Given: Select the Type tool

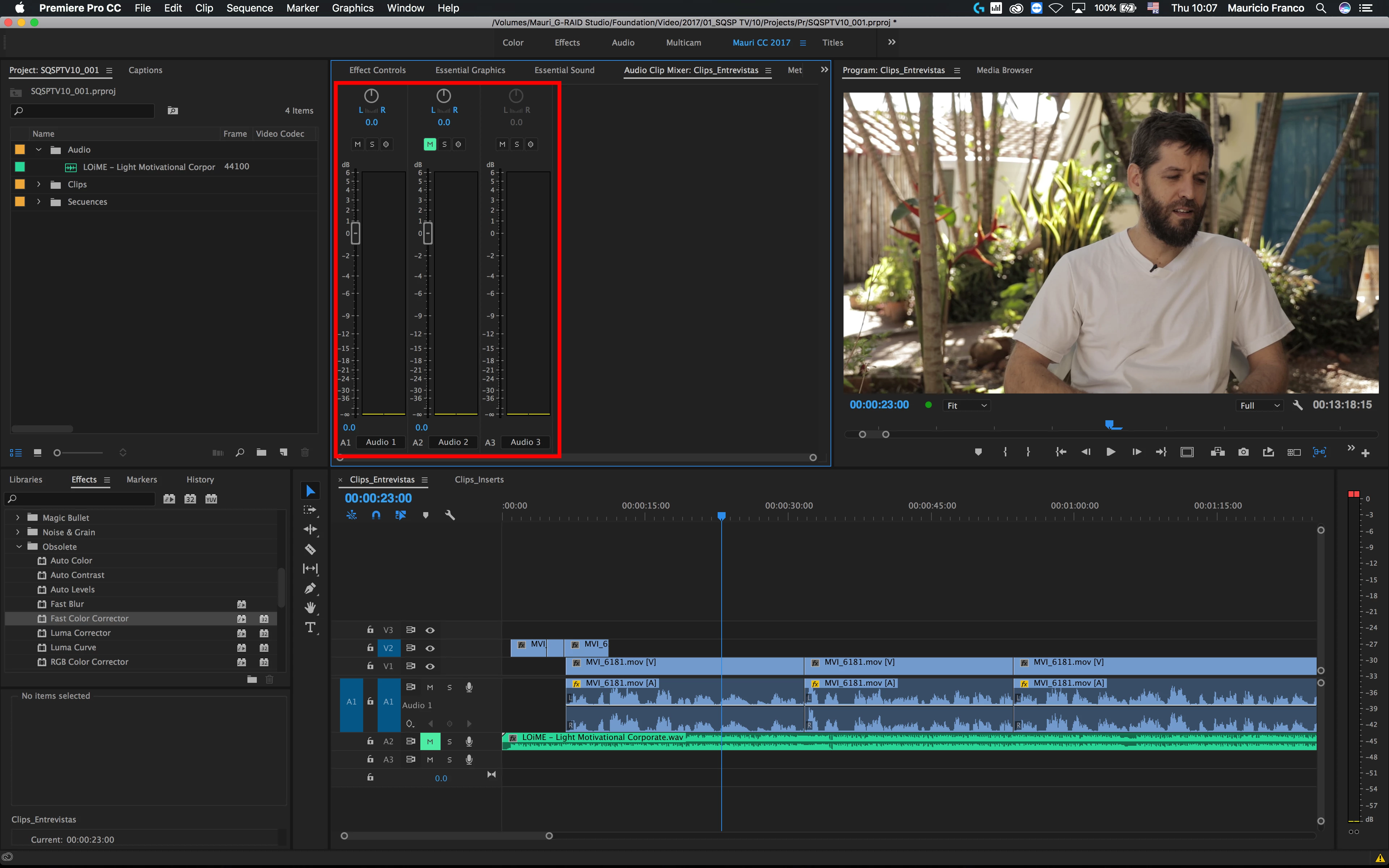Looking at the screenshot, I should click(x=310, y=627).
